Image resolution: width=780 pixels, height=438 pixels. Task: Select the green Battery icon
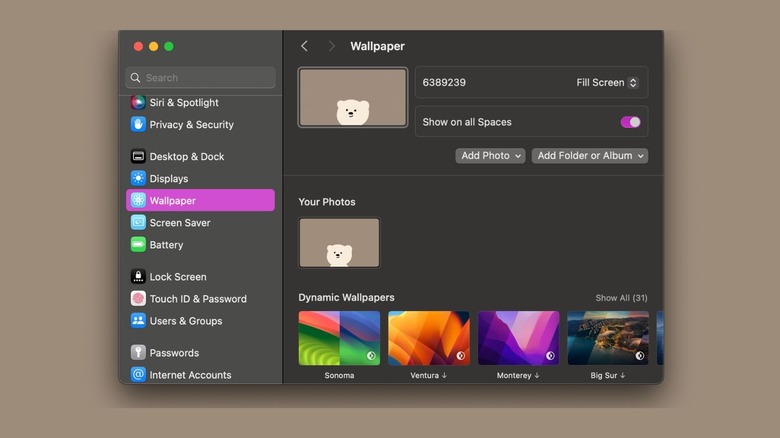(x=138, y=244)
